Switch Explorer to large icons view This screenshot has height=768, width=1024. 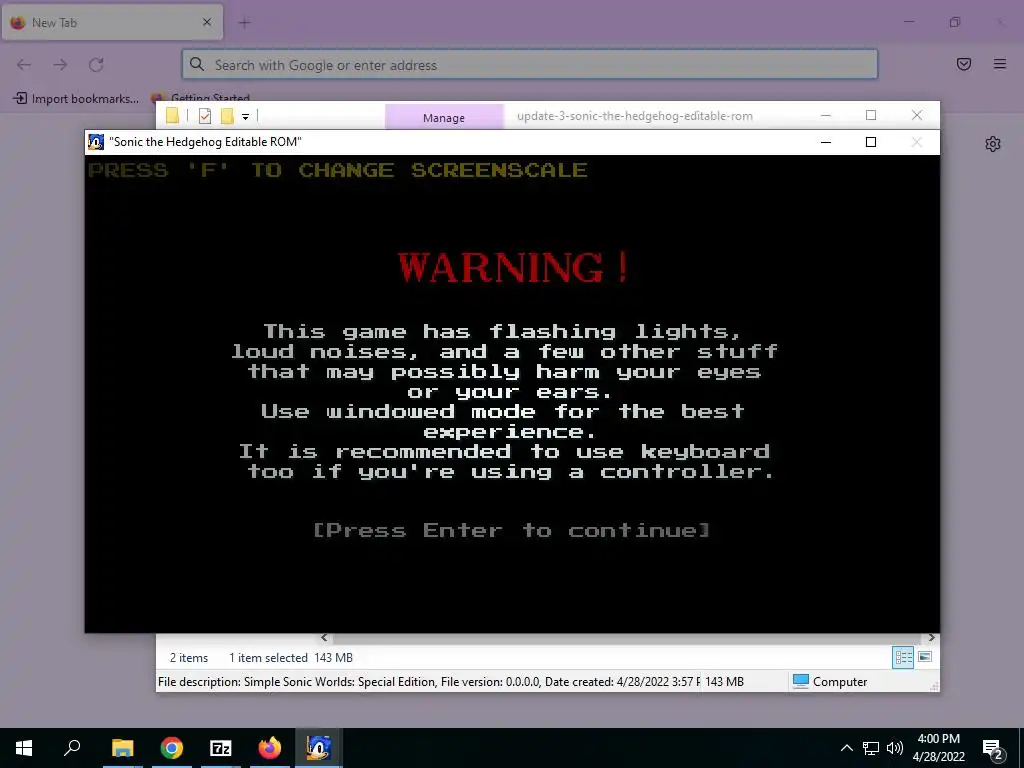click(925, 657)
